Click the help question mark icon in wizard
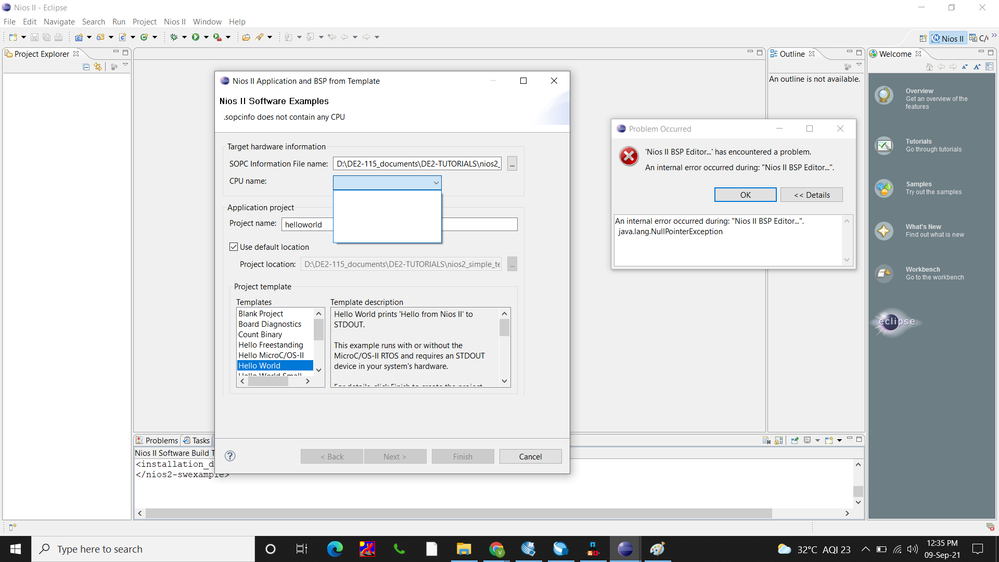Screen dimensions: 999x562 pyautogui.click(x=230, y=456)
